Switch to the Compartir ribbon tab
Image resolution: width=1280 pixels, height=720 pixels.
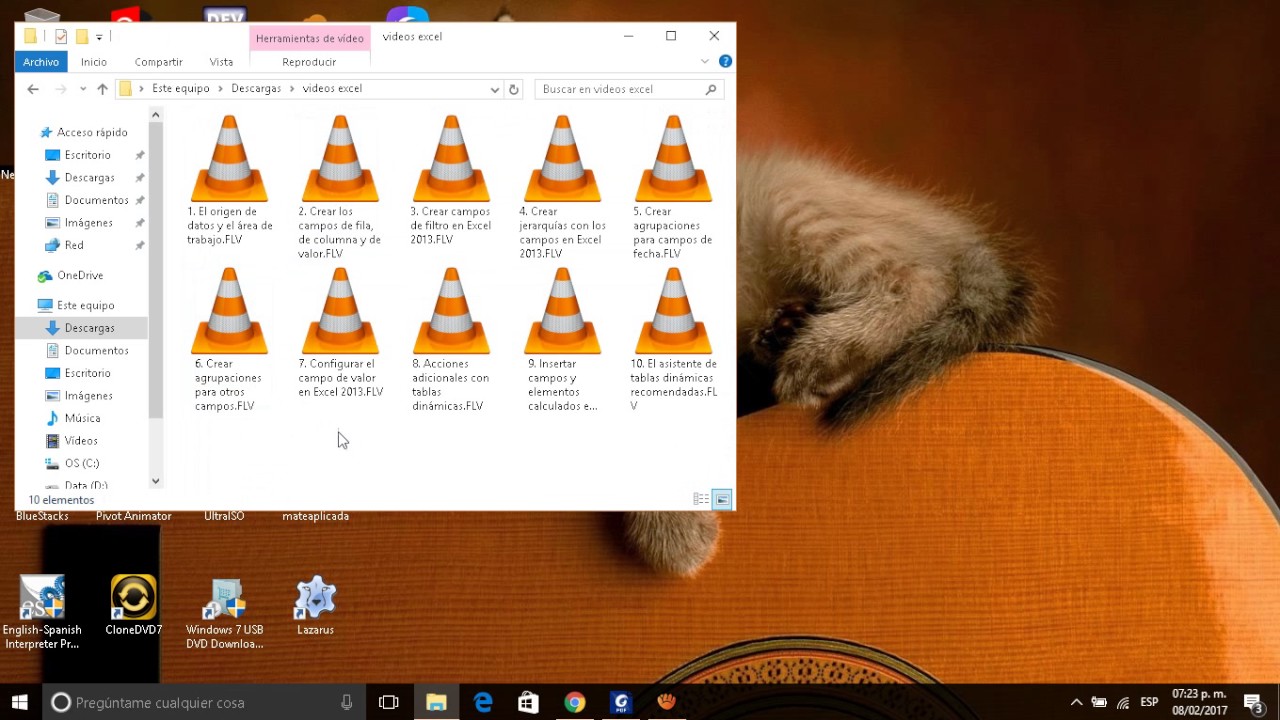coord(159,62)
